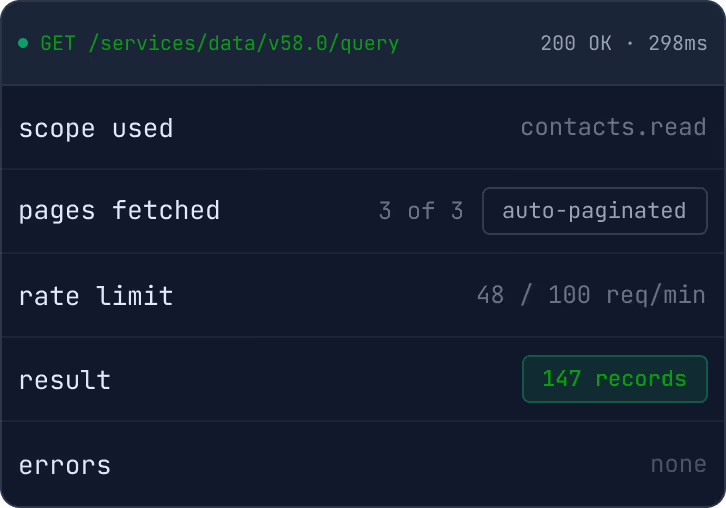This screenshot has height=508, width=726.
Task: Click the contacts.read scope value
Action: coord(613,127)
